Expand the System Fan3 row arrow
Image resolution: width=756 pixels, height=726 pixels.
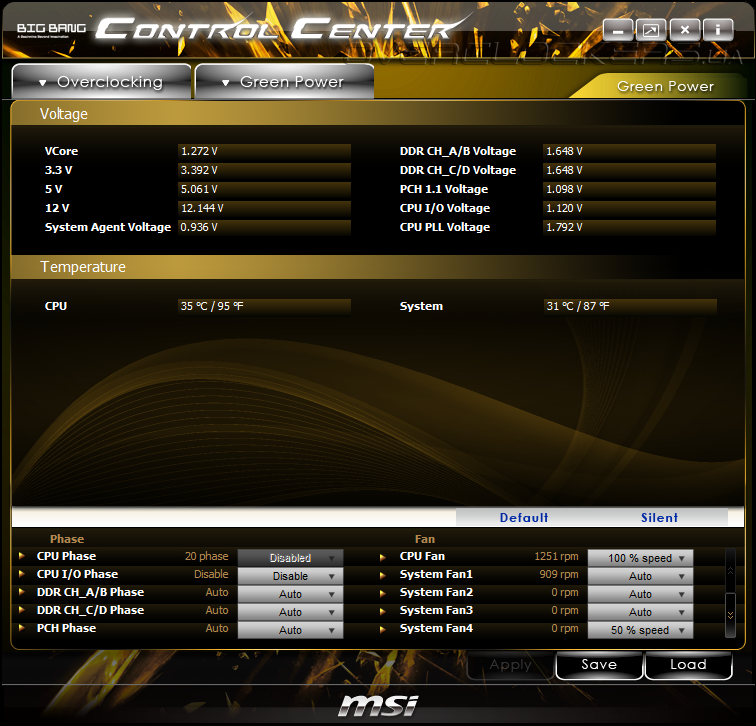[x=383, y=611]
